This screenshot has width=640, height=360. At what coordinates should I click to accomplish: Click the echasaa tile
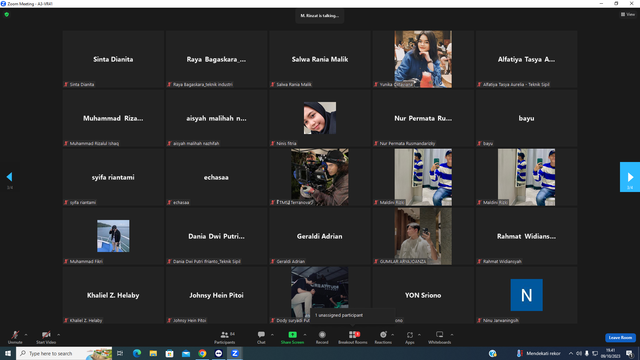point(216,177)
